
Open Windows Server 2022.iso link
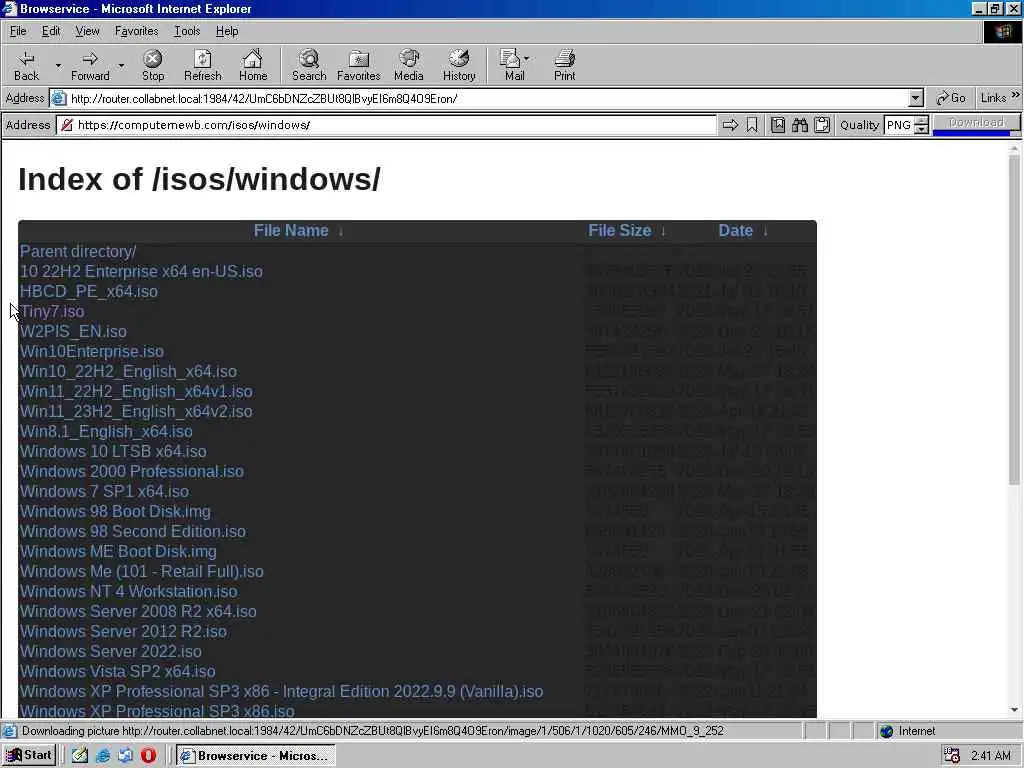pyautogui.click(x=110, y=652)
